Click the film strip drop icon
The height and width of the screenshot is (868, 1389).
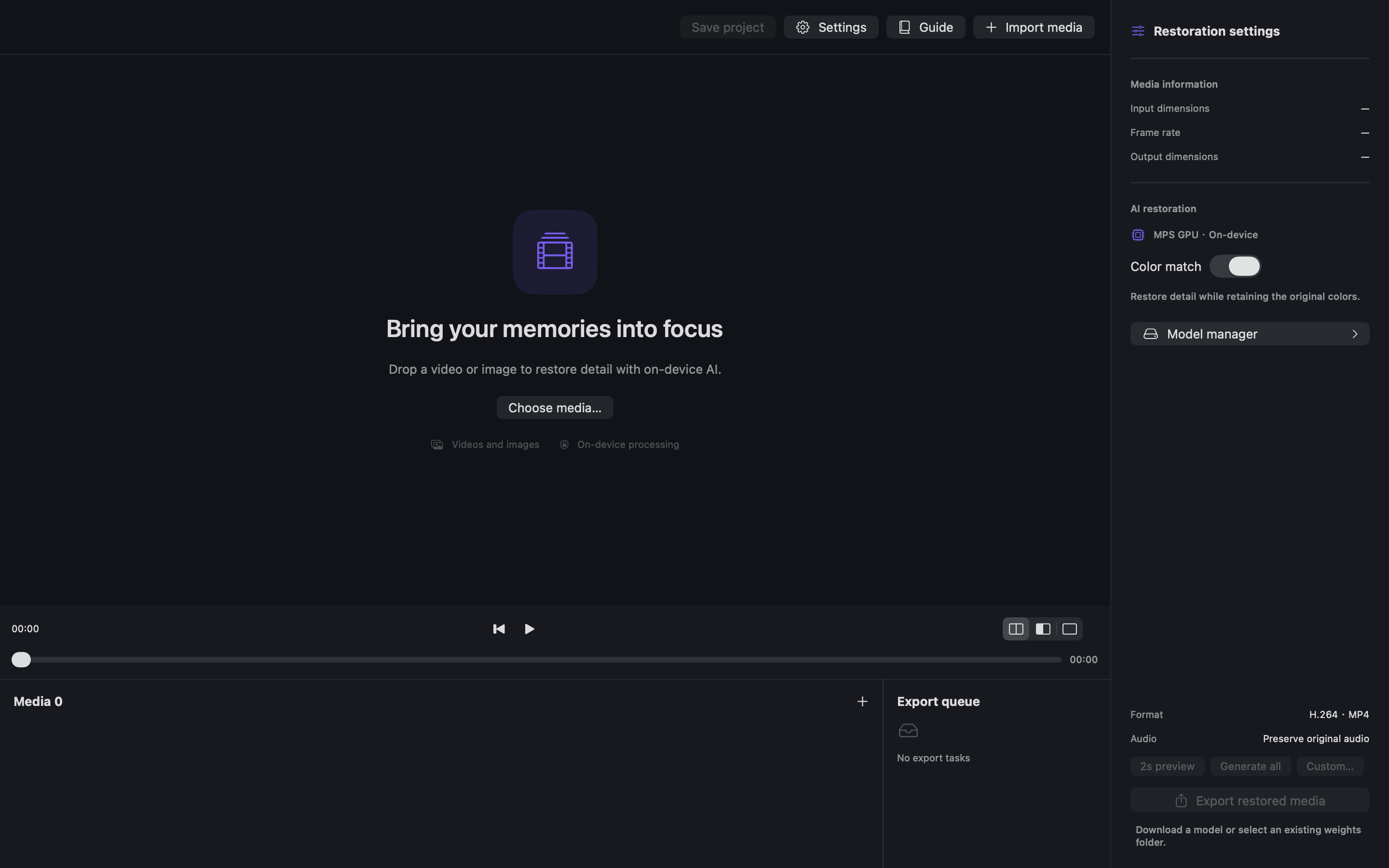pos(555,252)
